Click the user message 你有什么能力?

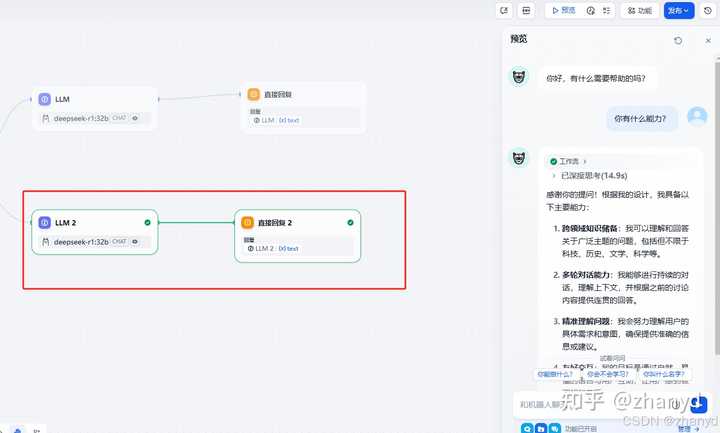click(x=640, y=118)
